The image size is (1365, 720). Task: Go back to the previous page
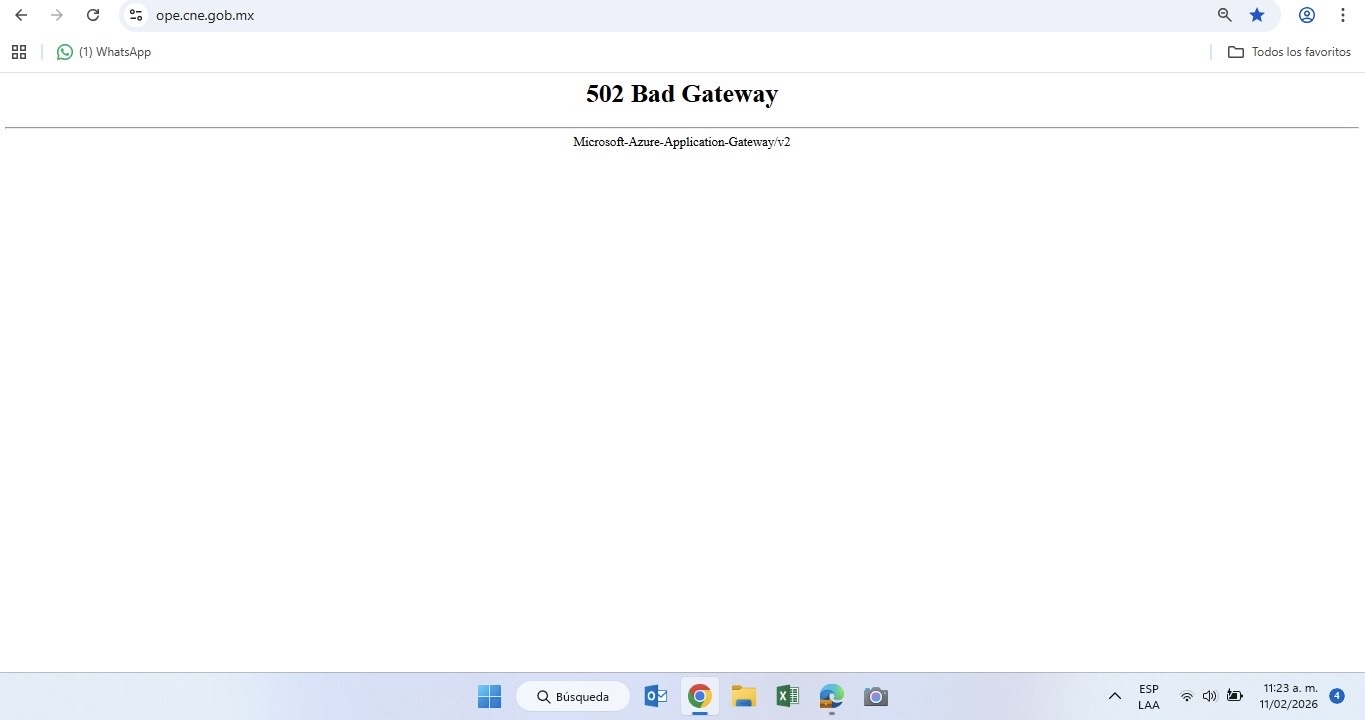tap(21, 15)
